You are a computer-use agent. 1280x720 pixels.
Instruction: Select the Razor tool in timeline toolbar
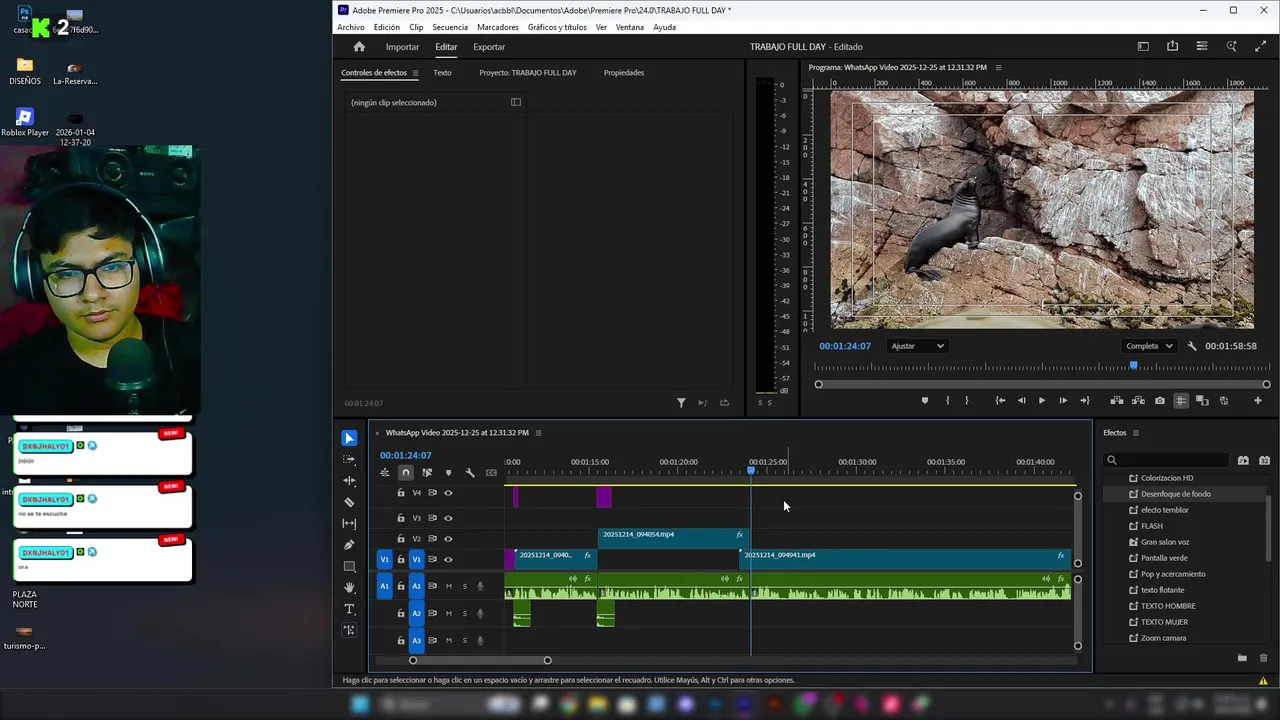[349, 502]
